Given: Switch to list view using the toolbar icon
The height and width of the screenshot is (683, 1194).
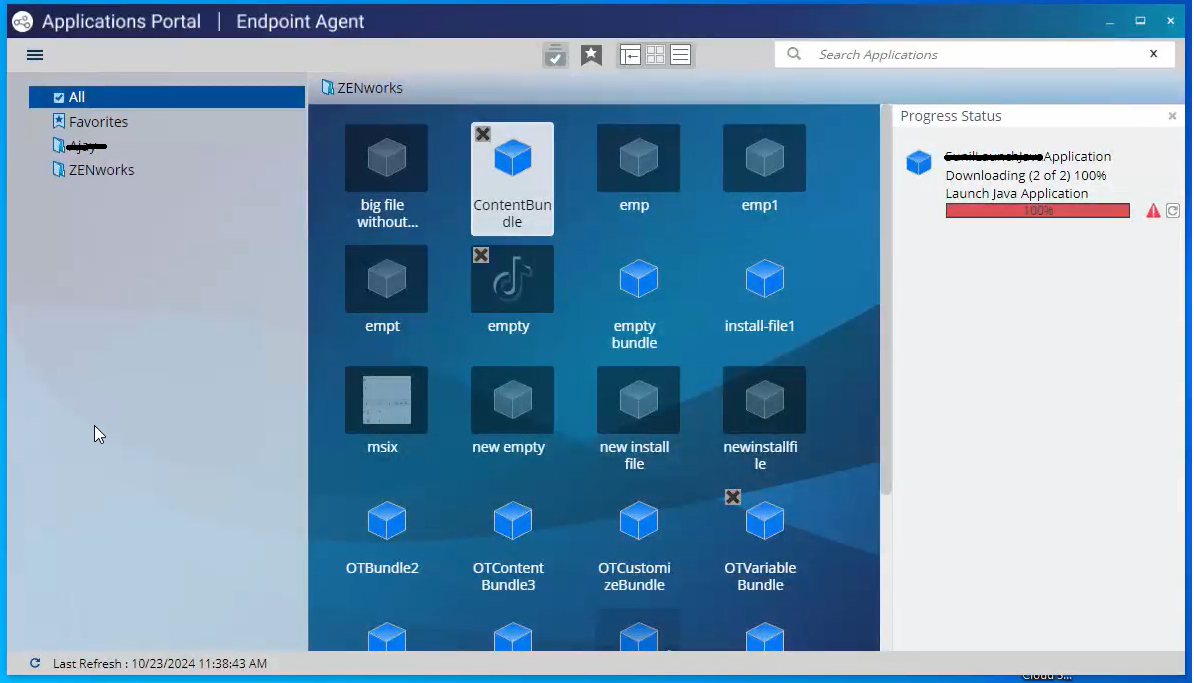Looking at the screenshot, I should [x=680, y=55].
